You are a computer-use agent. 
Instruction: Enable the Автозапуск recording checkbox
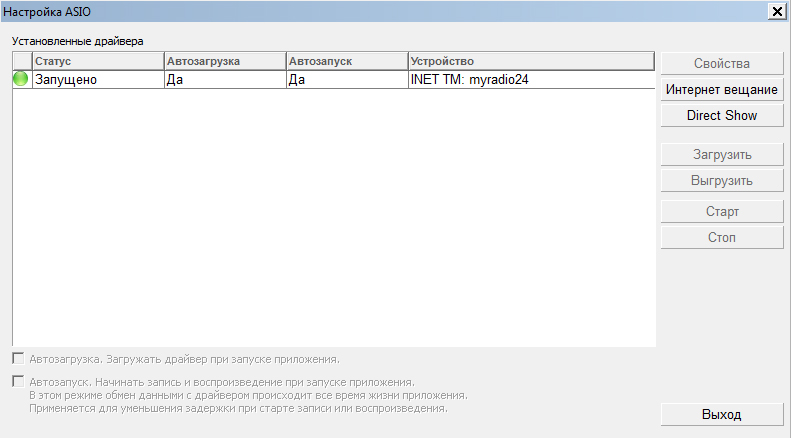tap(18, 382)
